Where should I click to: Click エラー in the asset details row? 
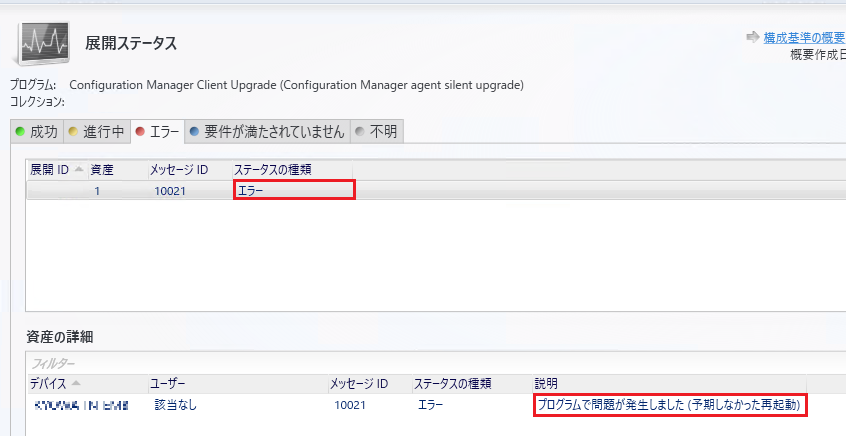pyautogui.click(x=430, y=405)
